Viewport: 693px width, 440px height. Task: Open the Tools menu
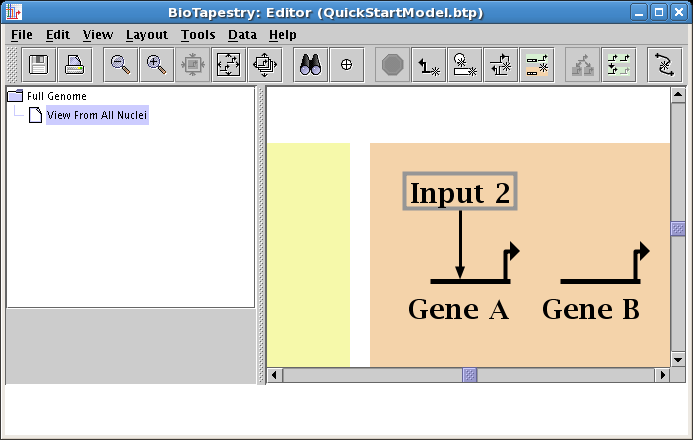(197, 34)
